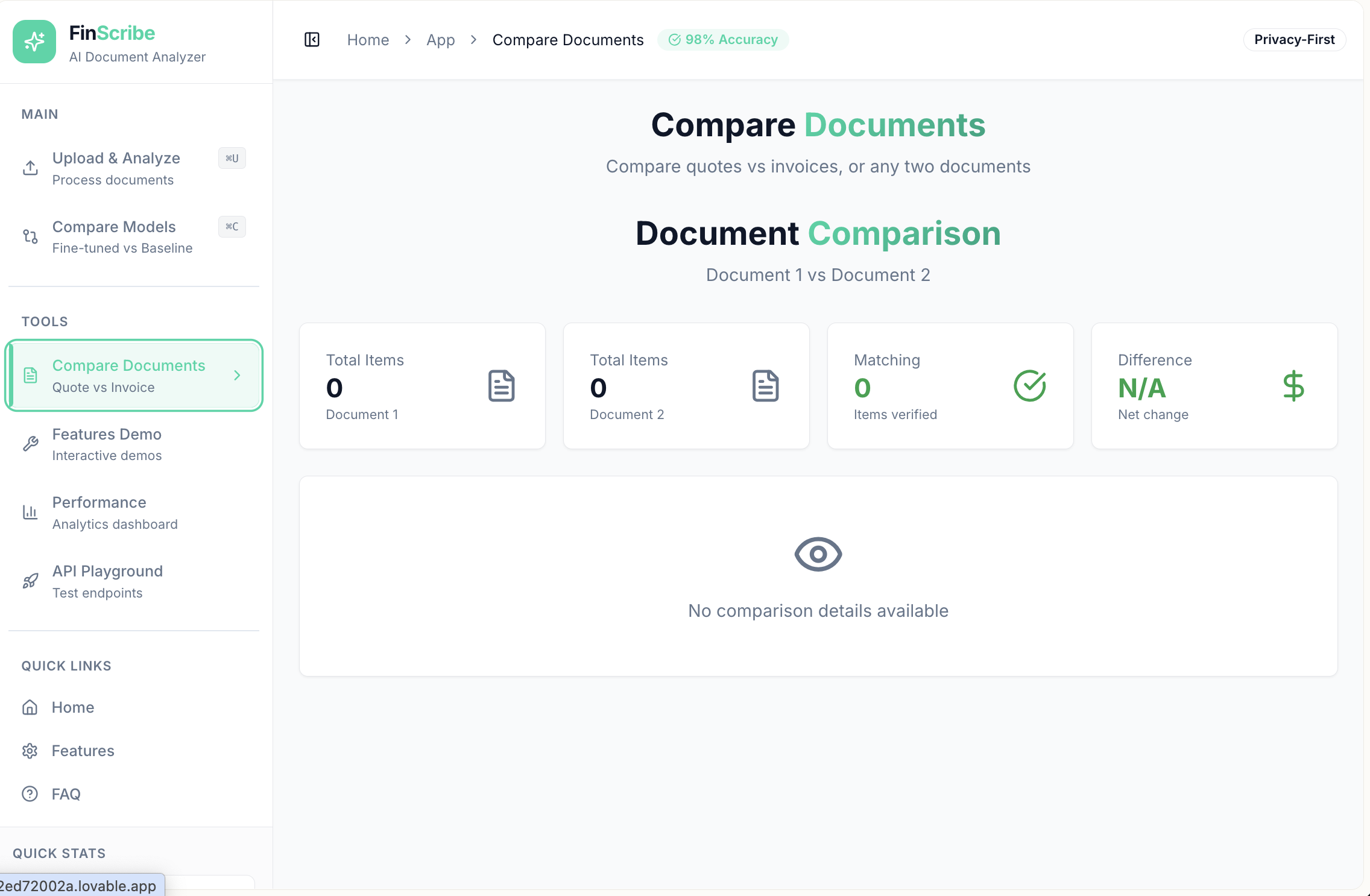Go to Home breadcrumb link
The image size is (1370, 896).
(368, 40)
